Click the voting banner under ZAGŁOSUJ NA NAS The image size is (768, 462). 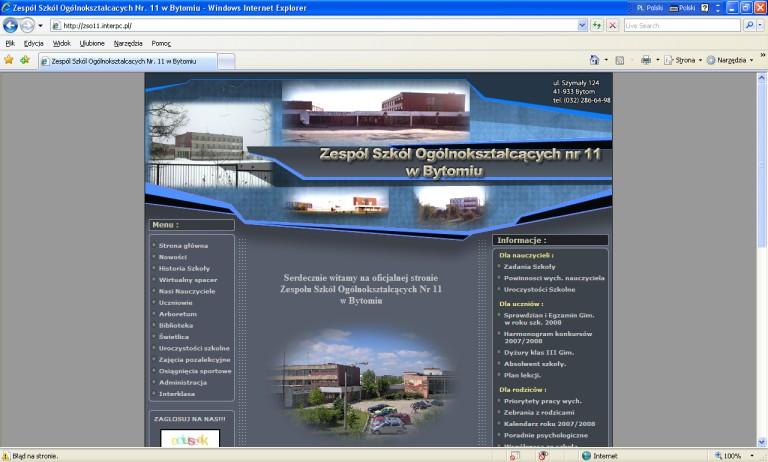point(190,438)
